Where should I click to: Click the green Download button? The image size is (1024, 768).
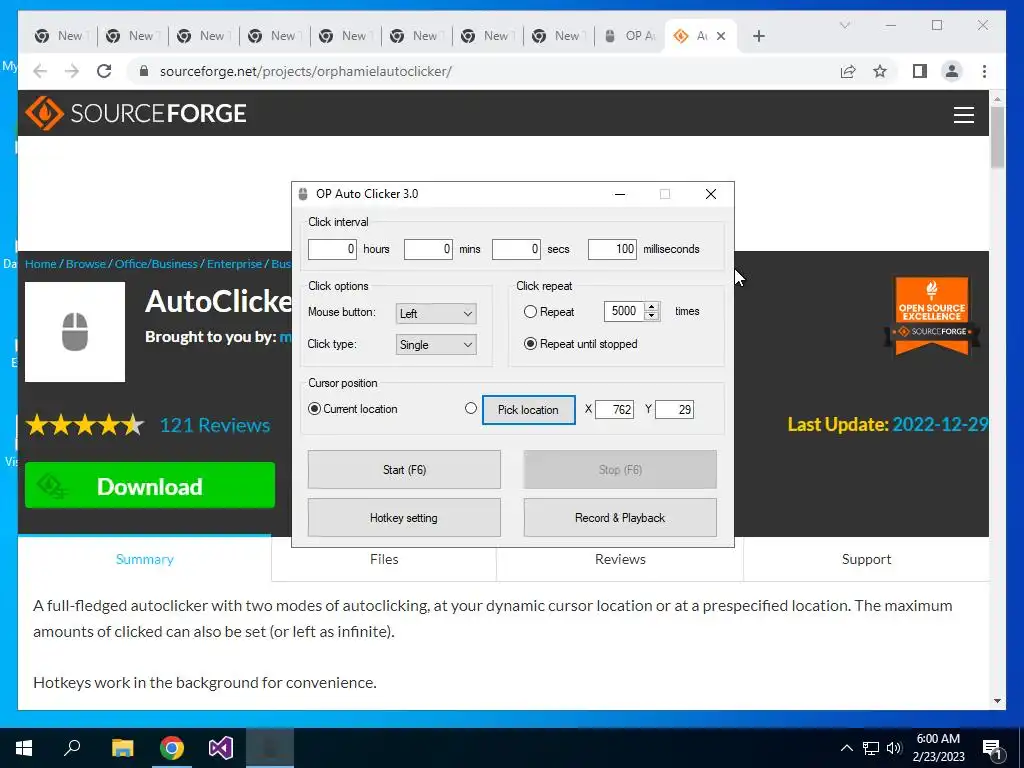tap(150, 485)
